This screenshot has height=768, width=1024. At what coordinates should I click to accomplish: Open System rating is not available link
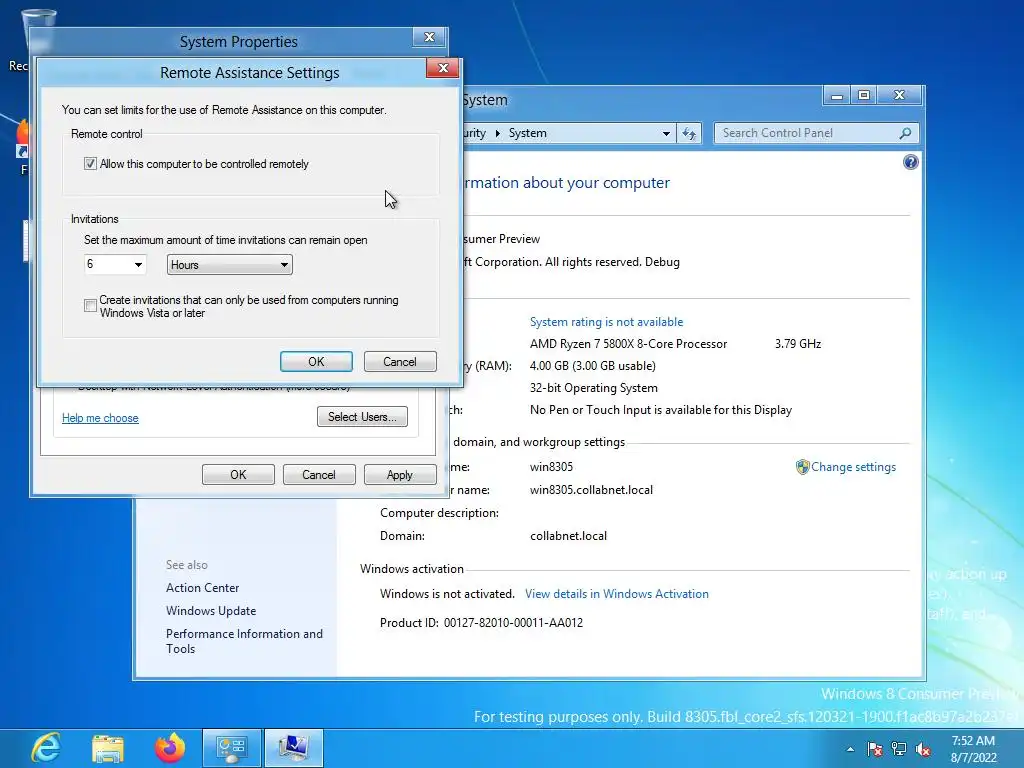pyautogui.click(x=606, y=322)
